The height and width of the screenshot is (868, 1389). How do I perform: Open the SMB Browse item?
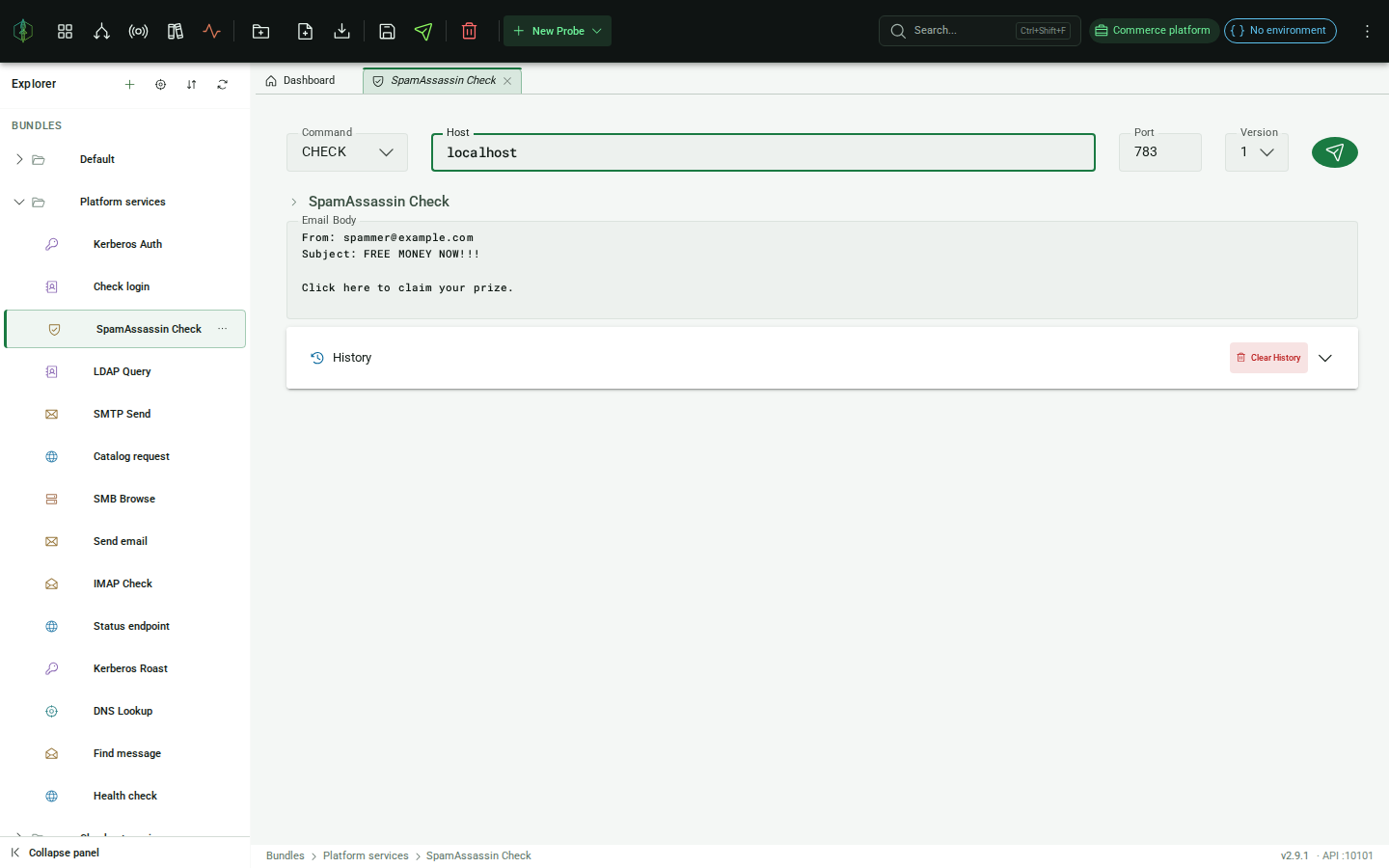tap(124, 499)
